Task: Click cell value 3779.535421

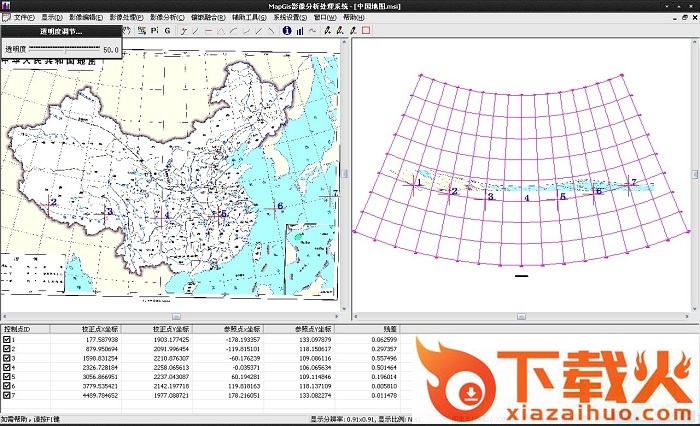Action: coord(100,386)
